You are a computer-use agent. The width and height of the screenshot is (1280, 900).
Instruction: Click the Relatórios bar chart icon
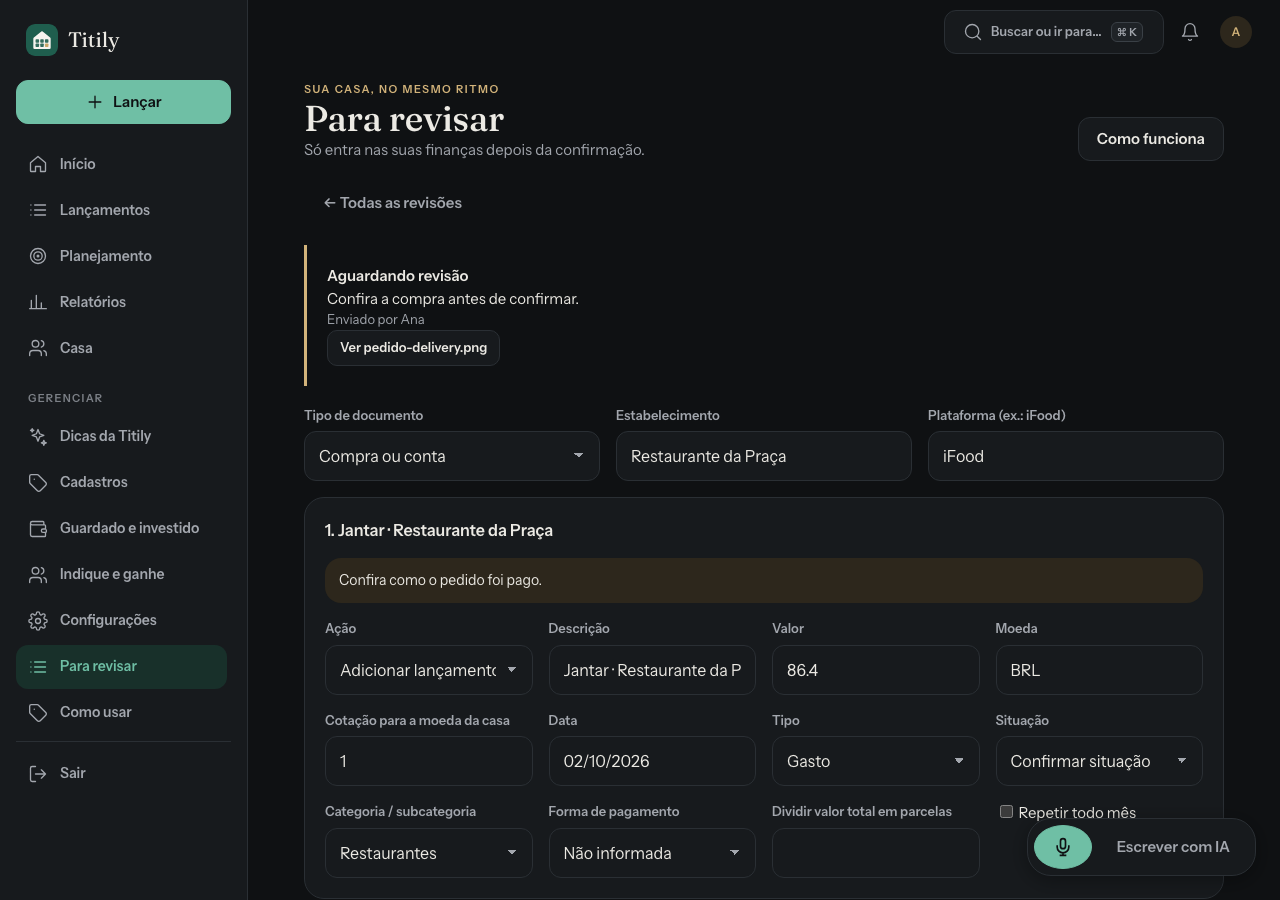tap(38, 302)
